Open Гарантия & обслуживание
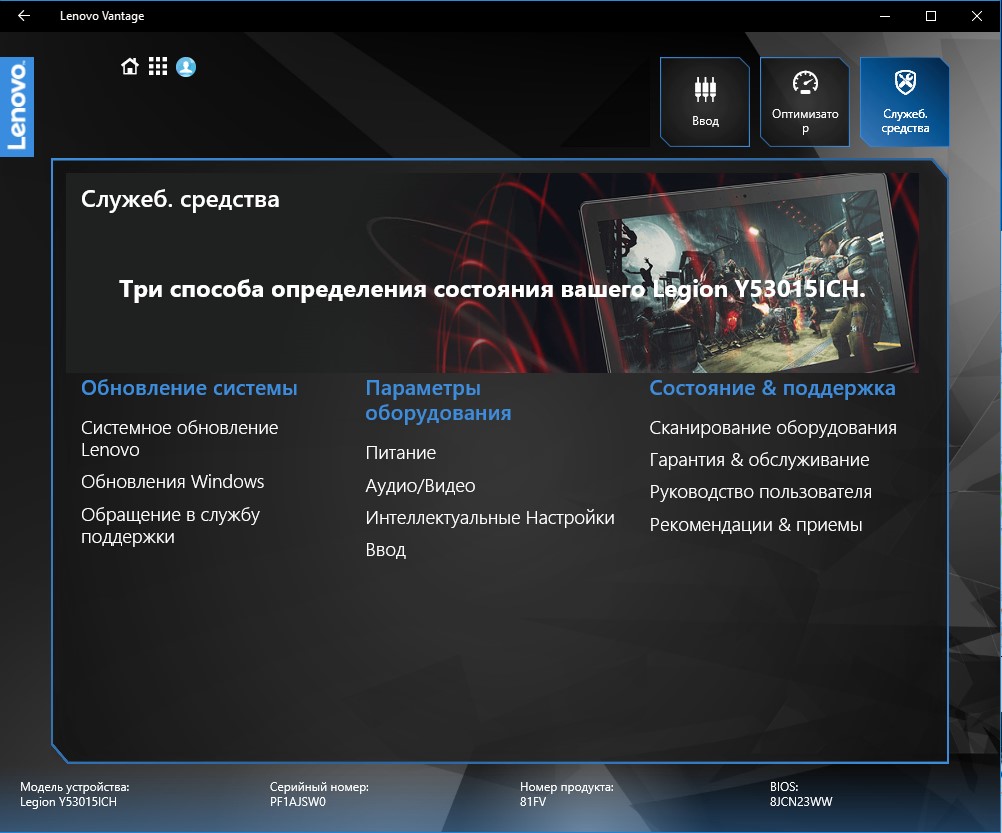Image resolution: width=1002 pixels, height=833 pixels. 759,459
